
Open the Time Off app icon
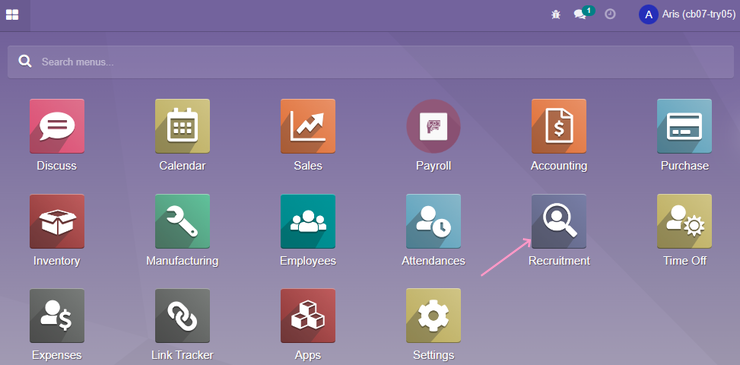(684, 221)
